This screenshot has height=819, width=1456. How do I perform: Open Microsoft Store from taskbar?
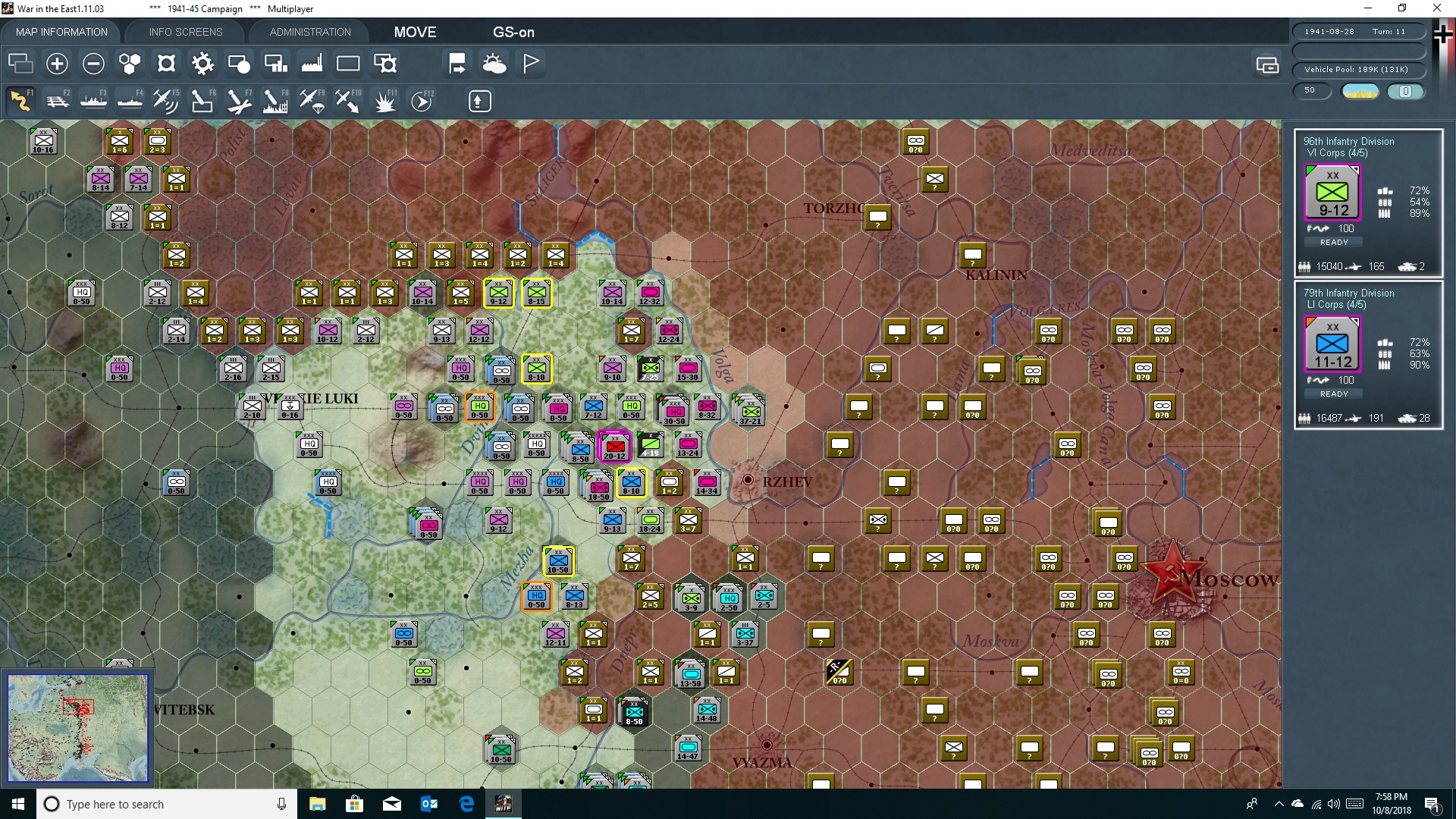pyautogui.click(x=354, y=804)
